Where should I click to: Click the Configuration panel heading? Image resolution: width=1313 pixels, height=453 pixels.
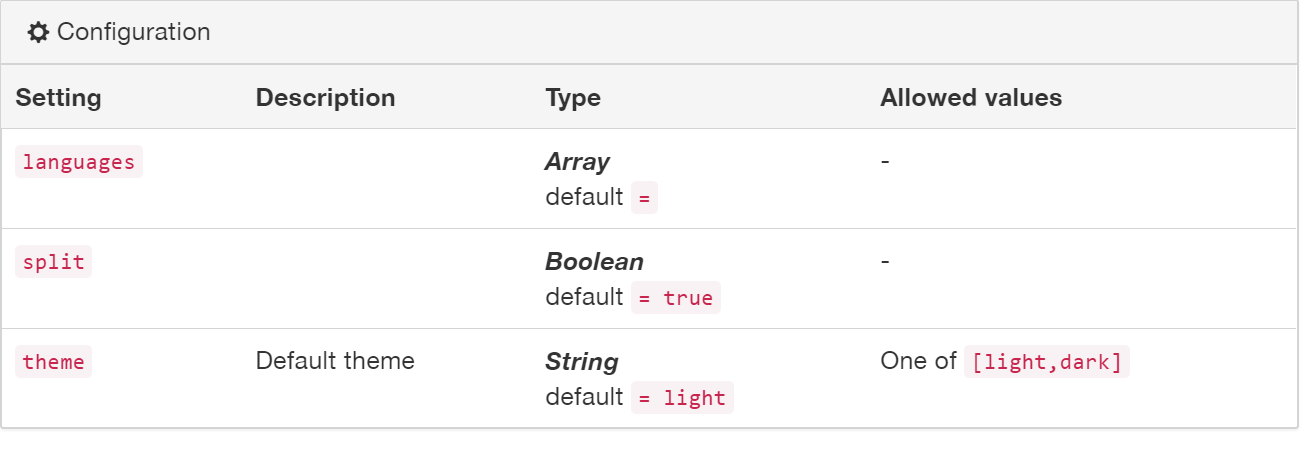133,33
